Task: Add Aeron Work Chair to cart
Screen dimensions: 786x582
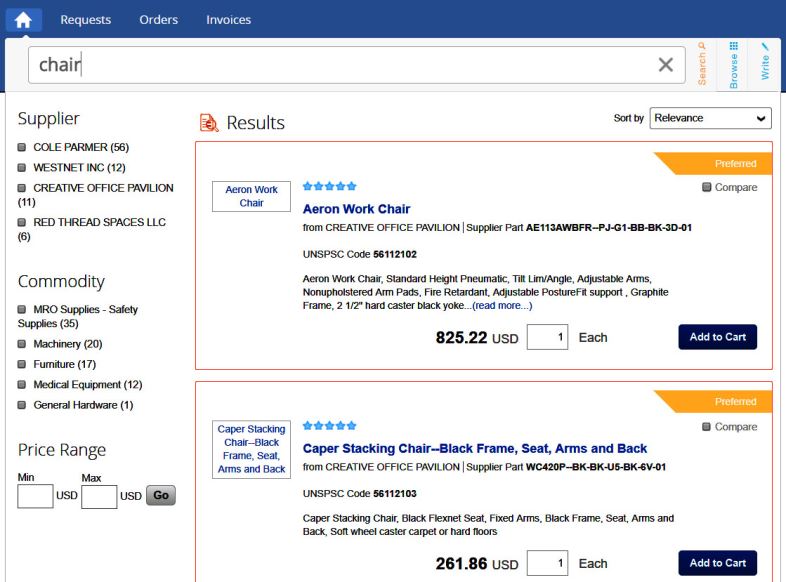Action: tap(717, 337)
